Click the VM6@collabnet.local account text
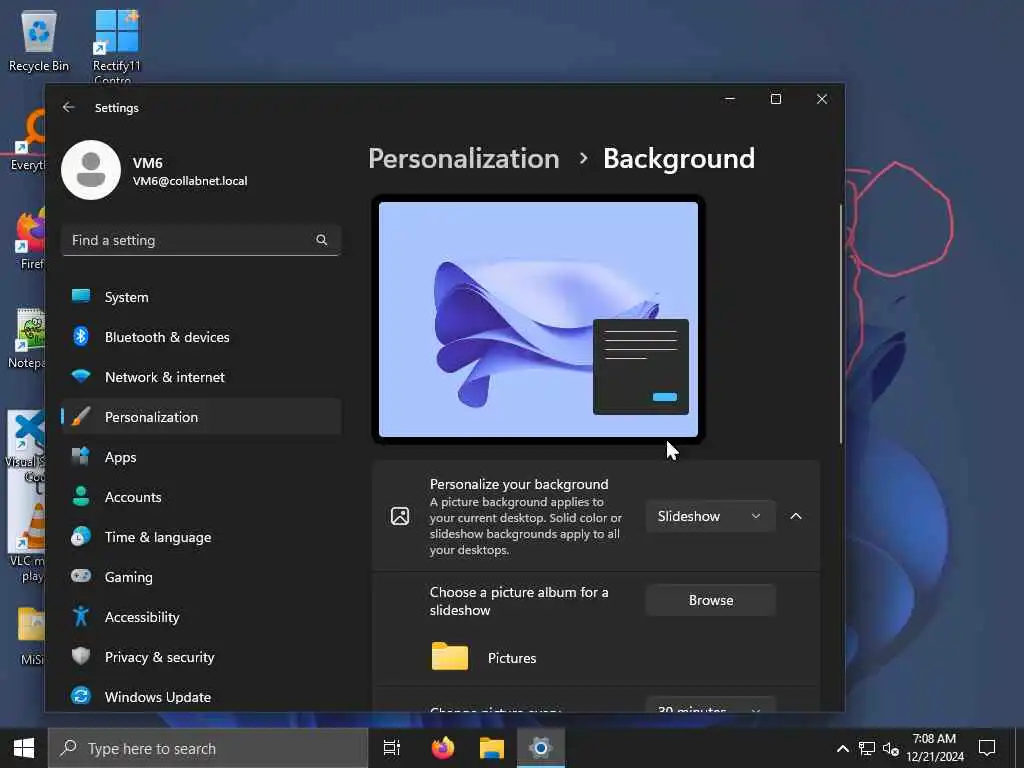 coord(189,181)
